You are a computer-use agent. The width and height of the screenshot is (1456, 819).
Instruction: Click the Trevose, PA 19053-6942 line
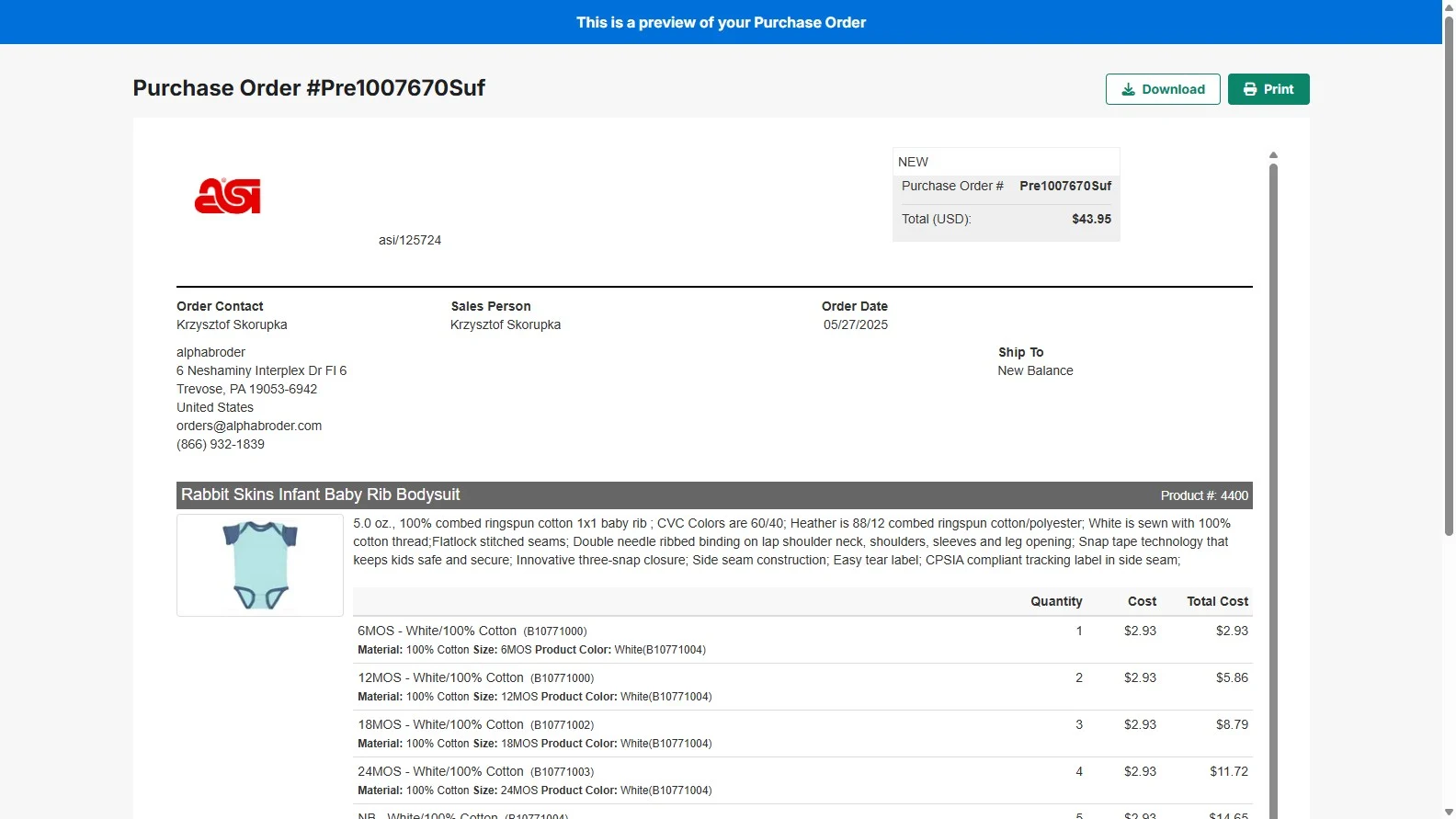coord(246,389)
